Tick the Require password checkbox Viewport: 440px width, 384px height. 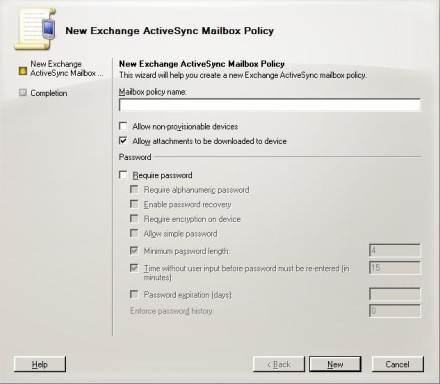tap(123, 175)
